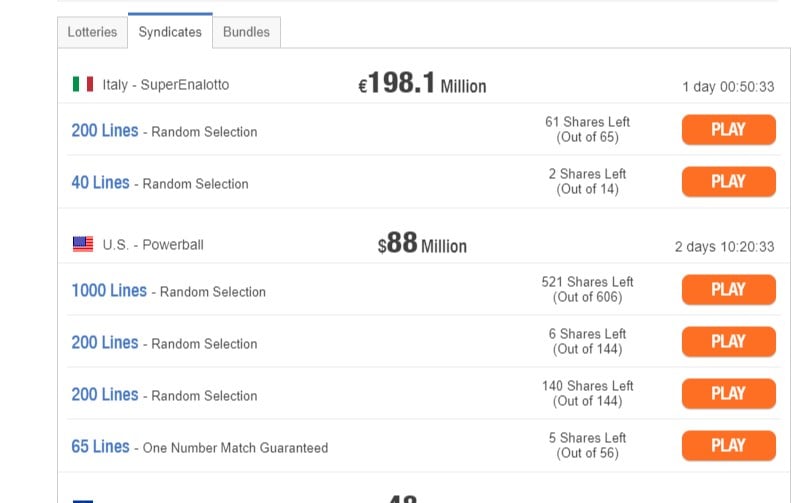
Task: Open Powerball 1000 Lines link
Action: pyautogui.click(x=109, y=290)
